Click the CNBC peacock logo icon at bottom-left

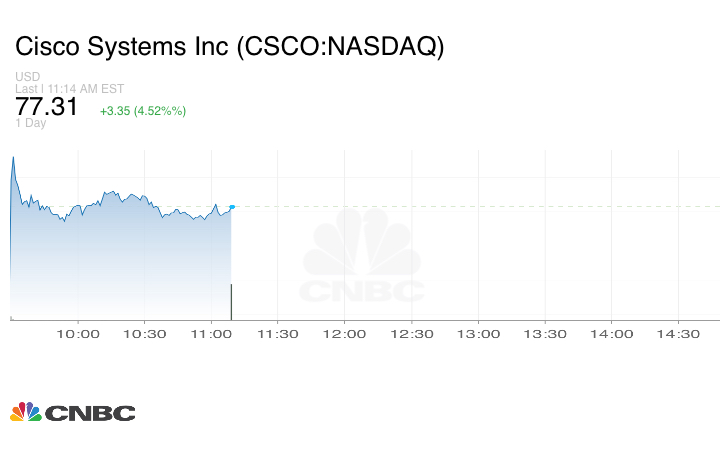point(25,412)
